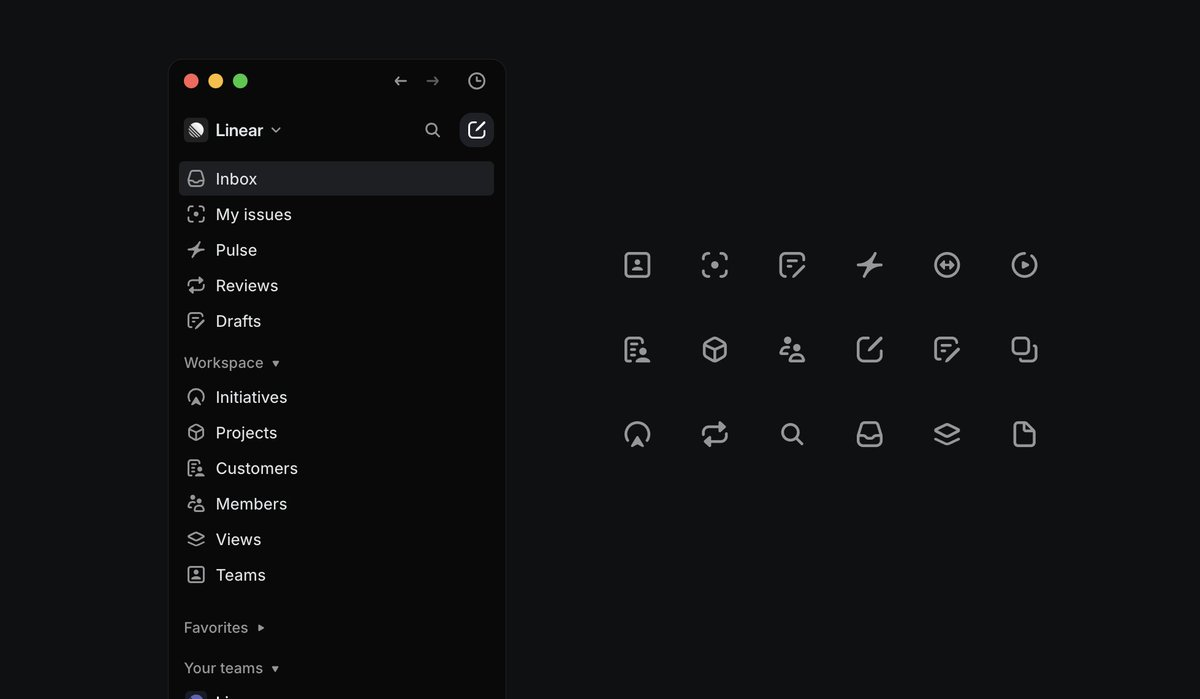The height and width of the screenshot is (699, 1200).
Task: Go to My issues
Action: [336, 214]
